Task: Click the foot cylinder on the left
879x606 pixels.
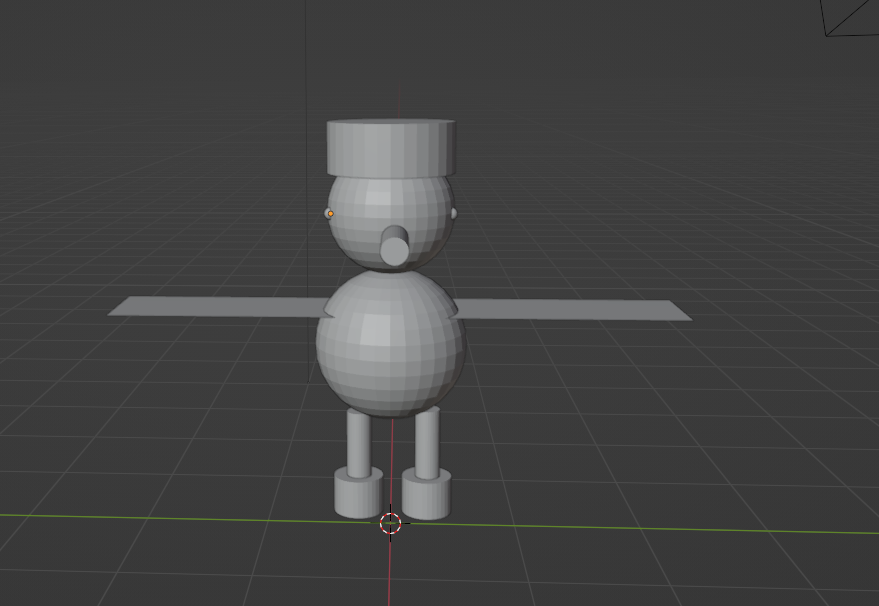Action: click(357, 494)
